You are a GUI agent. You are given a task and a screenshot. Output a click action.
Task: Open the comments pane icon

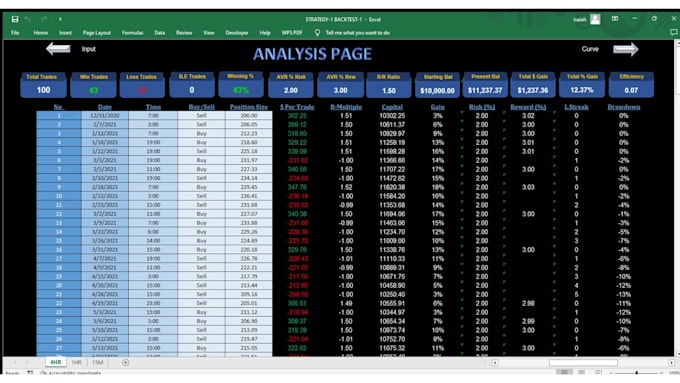click(x=673, y=32)
